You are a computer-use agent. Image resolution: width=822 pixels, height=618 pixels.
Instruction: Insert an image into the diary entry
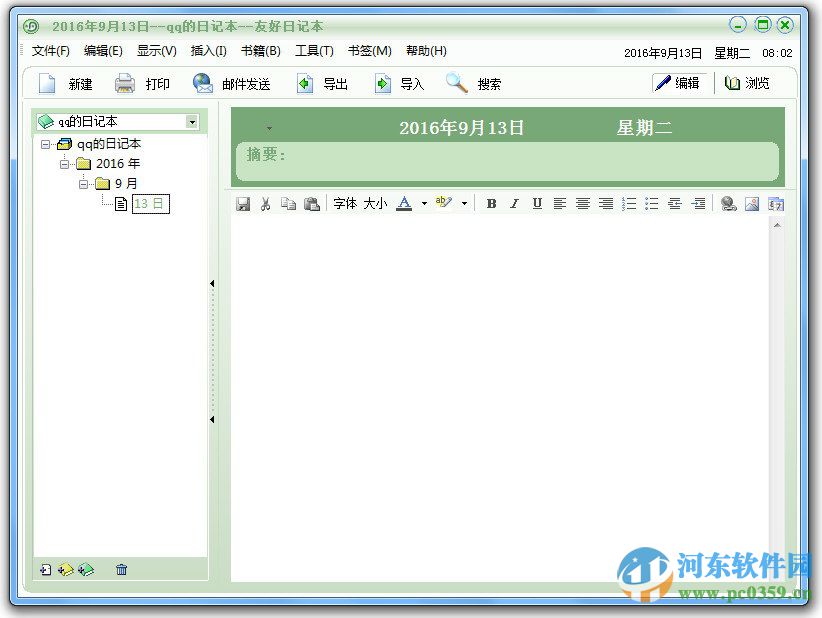coord(753,203)
